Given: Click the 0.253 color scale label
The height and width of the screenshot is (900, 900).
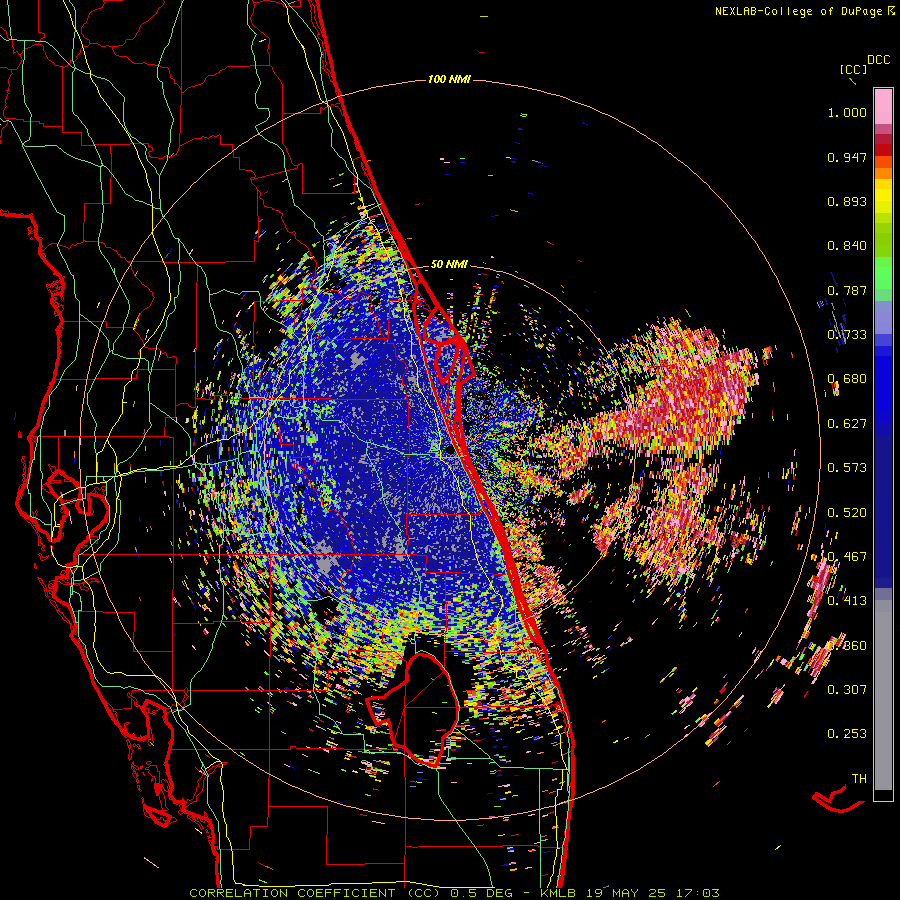Looking at the screenshot, I should tap(847, 734).
